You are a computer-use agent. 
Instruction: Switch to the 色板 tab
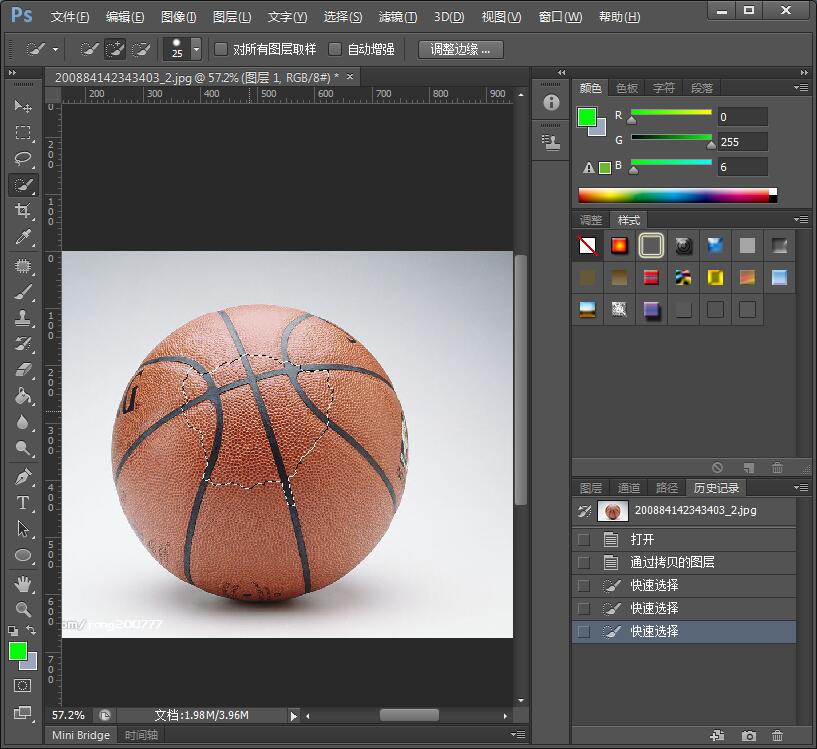(626, 88)
